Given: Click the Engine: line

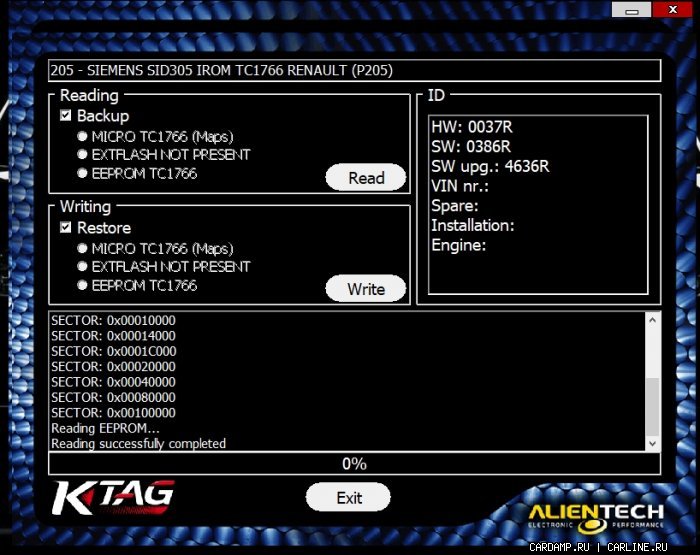Looking at the screenshot, I should pos(458,245).
